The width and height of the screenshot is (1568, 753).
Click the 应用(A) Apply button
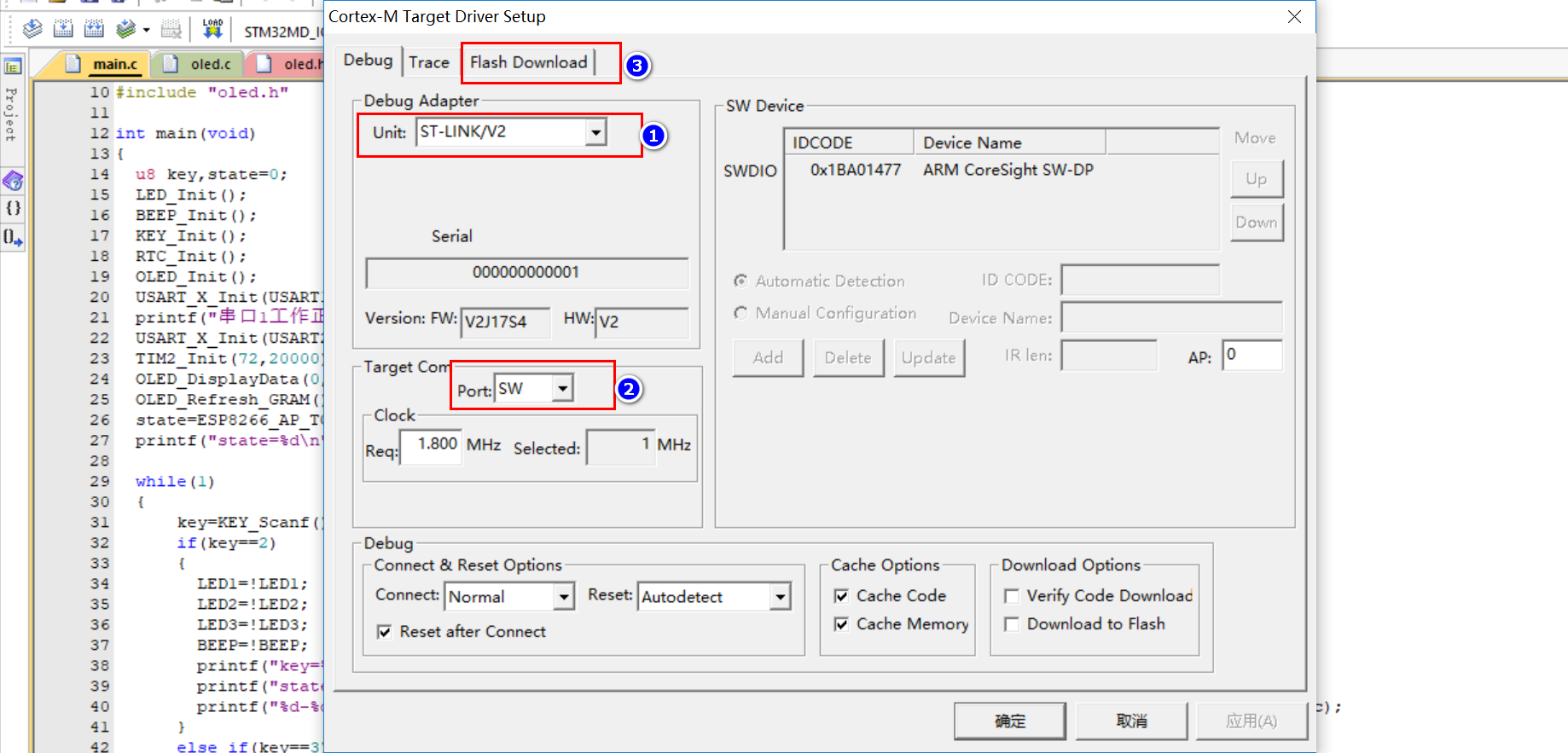click(x=1251, y=721)
